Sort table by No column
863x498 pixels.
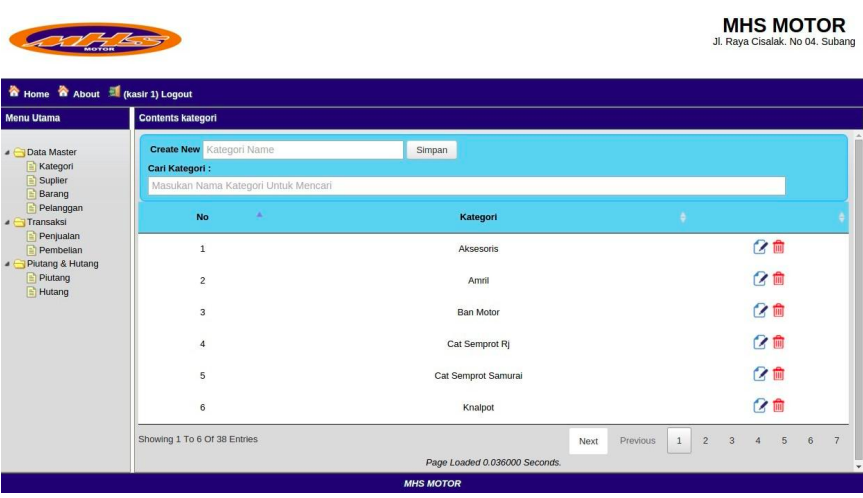(203, 217)
